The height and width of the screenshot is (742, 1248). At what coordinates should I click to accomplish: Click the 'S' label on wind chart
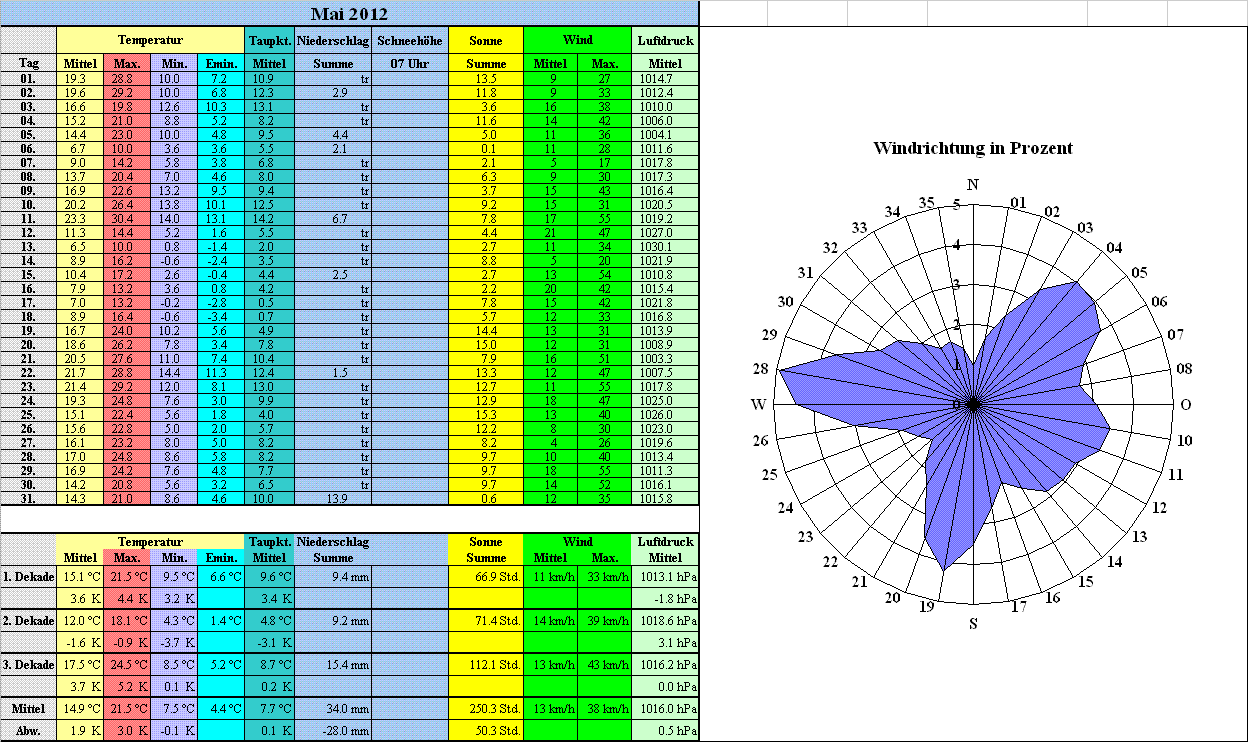pyautogui.click(x=973, y=625)
